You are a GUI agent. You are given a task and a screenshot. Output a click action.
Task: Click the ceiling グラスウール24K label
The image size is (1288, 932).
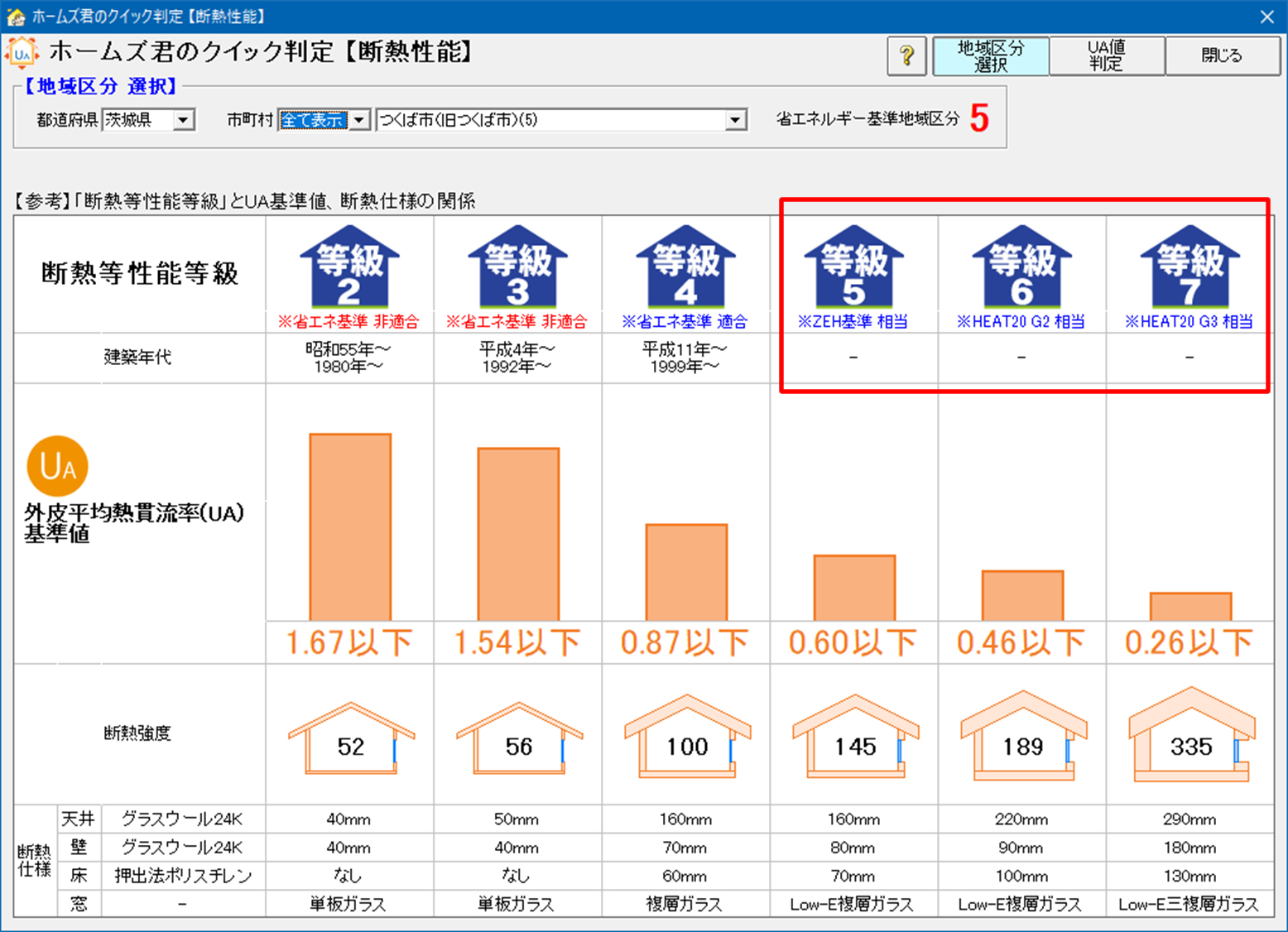pyautogui.click(x=182, y=819)
